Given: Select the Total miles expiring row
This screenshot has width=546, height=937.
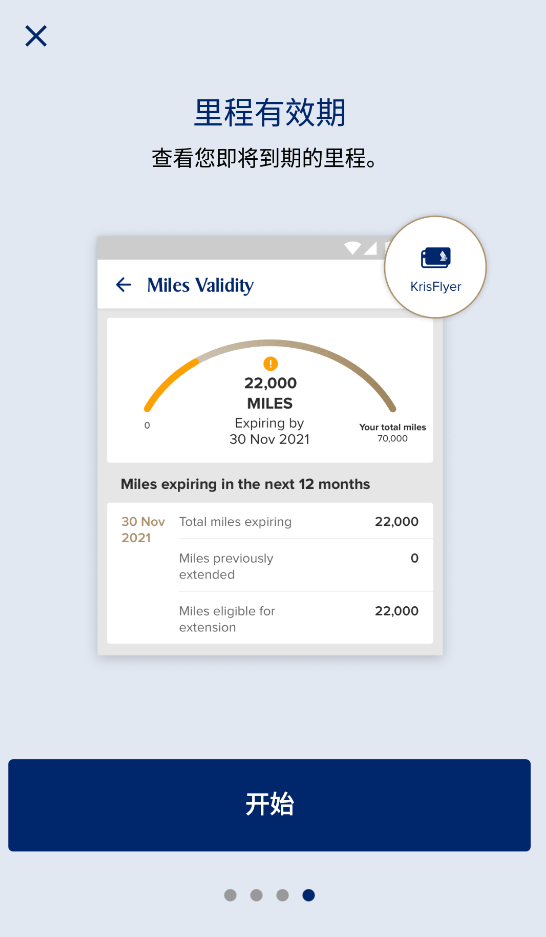Looking at the screenshot, I should tap(298, 522).
